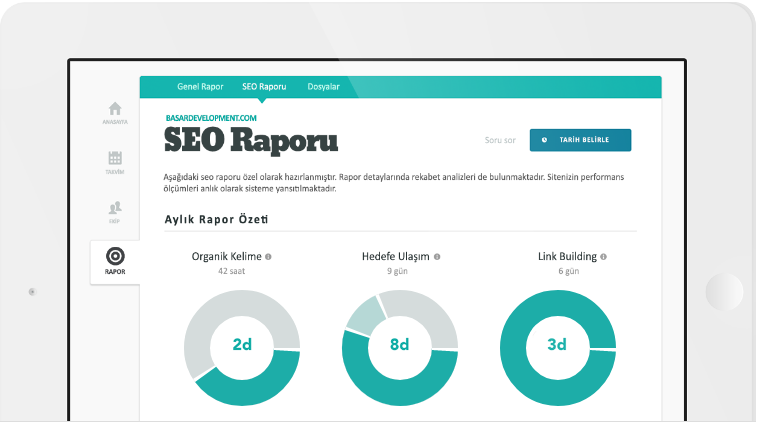Open the Takvim calendar icon

(x=114, y=158)
